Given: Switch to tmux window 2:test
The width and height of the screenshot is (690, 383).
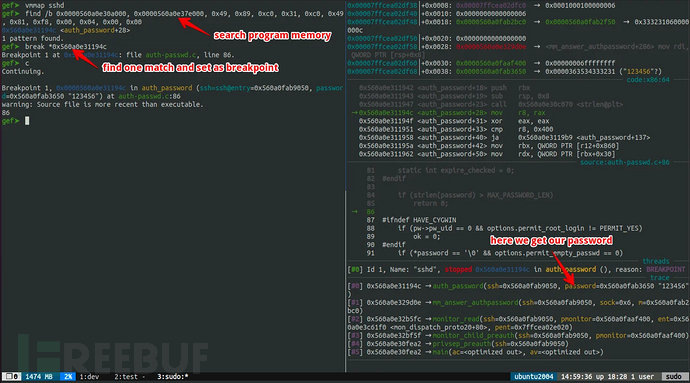Looking at the screenshot, I should point(126,377).
